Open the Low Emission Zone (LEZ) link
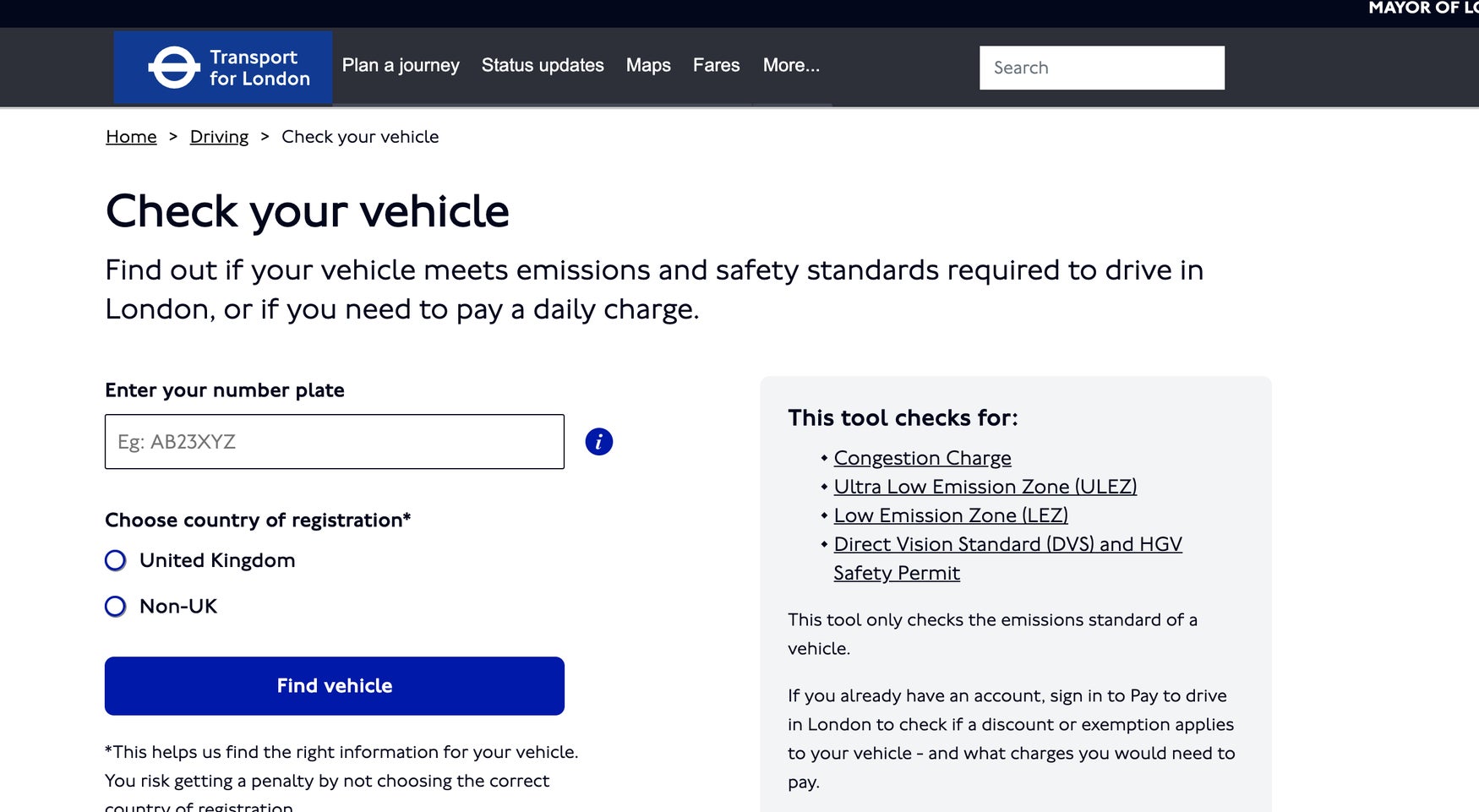This screenshot has height=812, width=1479. coord(951,515)
